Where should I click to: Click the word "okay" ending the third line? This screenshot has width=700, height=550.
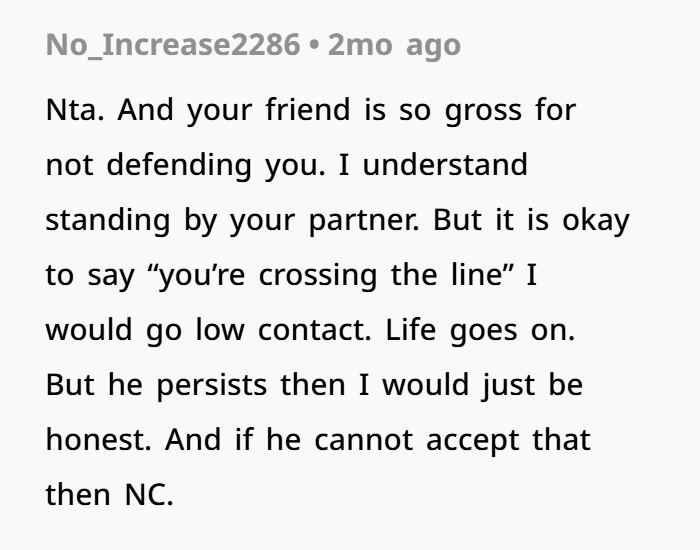[x=596, y=221]
